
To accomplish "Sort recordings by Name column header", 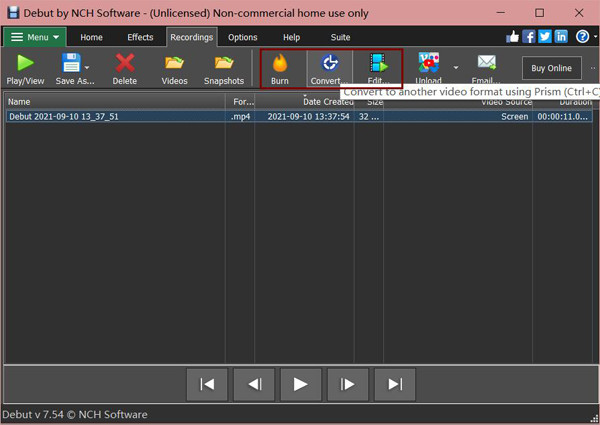I will pos(115,102).
